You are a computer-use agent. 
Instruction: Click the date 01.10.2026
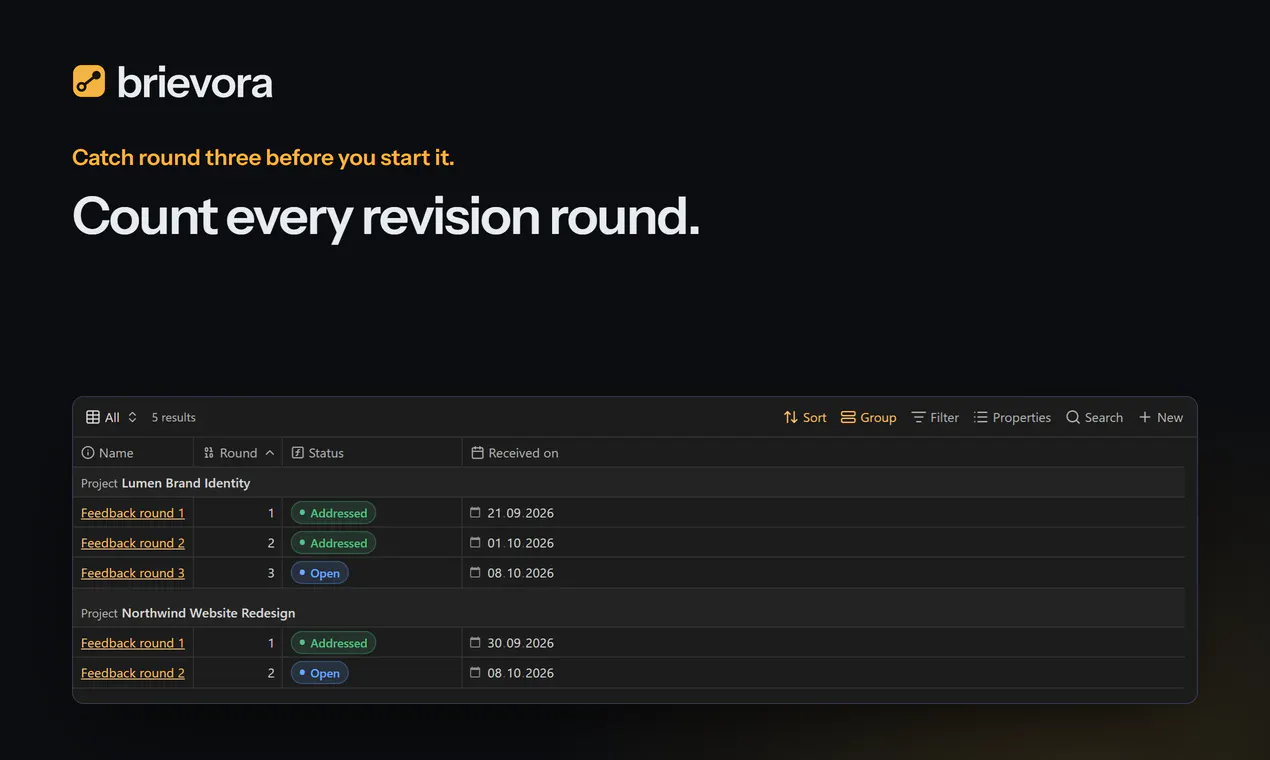point(520,543)
